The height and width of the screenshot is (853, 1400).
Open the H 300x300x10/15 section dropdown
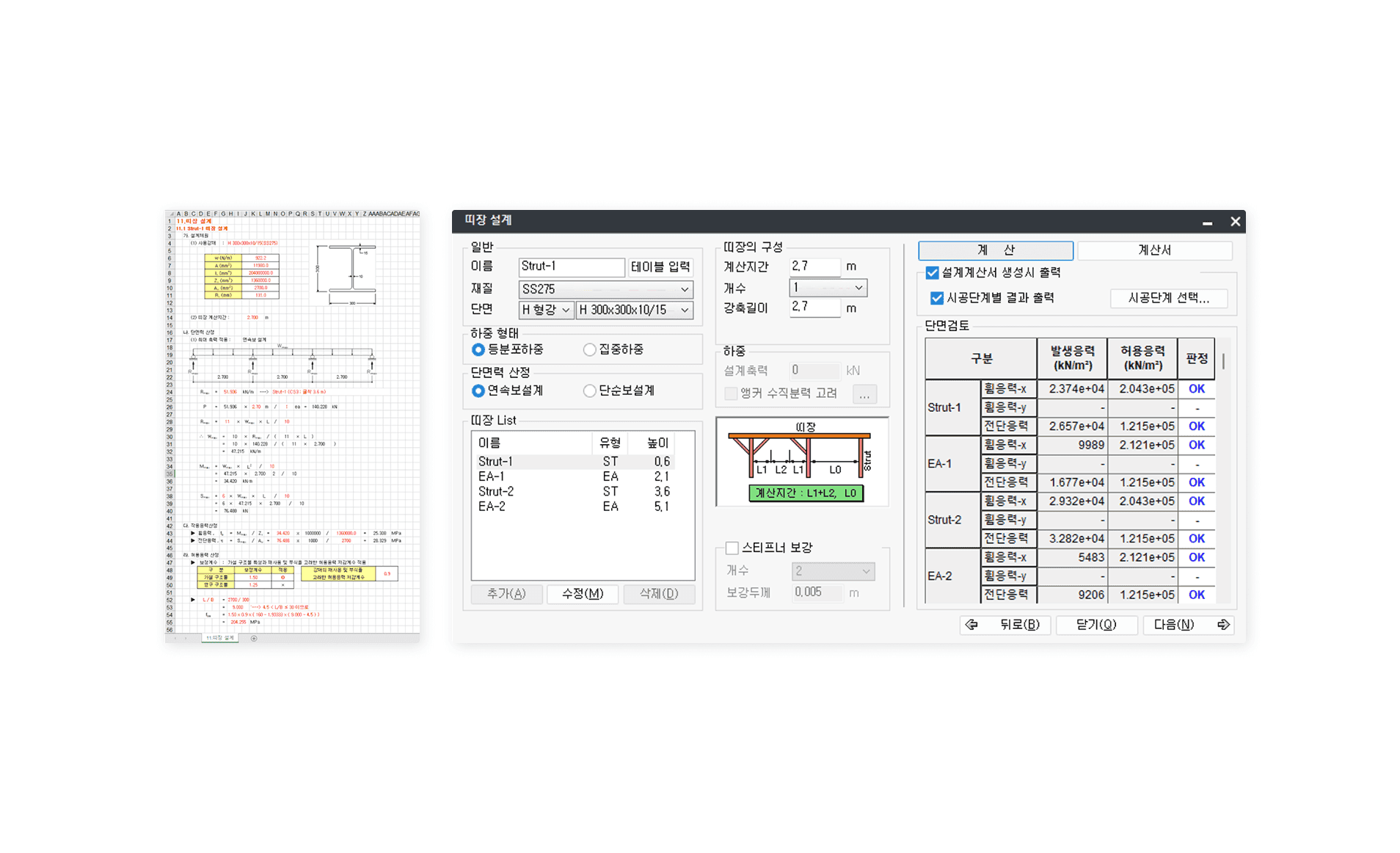(x=634, y=310)
